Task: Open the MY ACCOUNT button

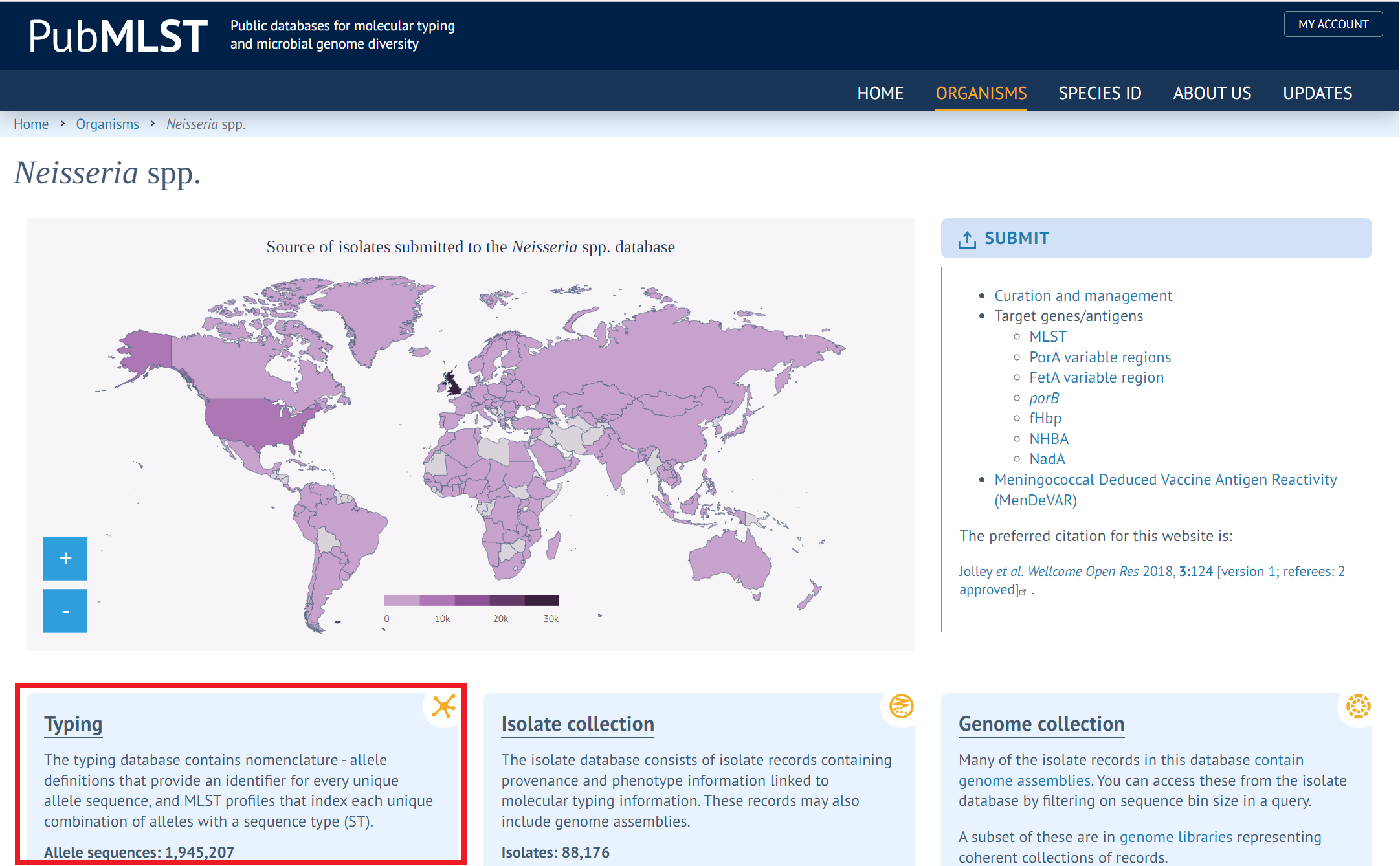Action: tap(1333, 24)
